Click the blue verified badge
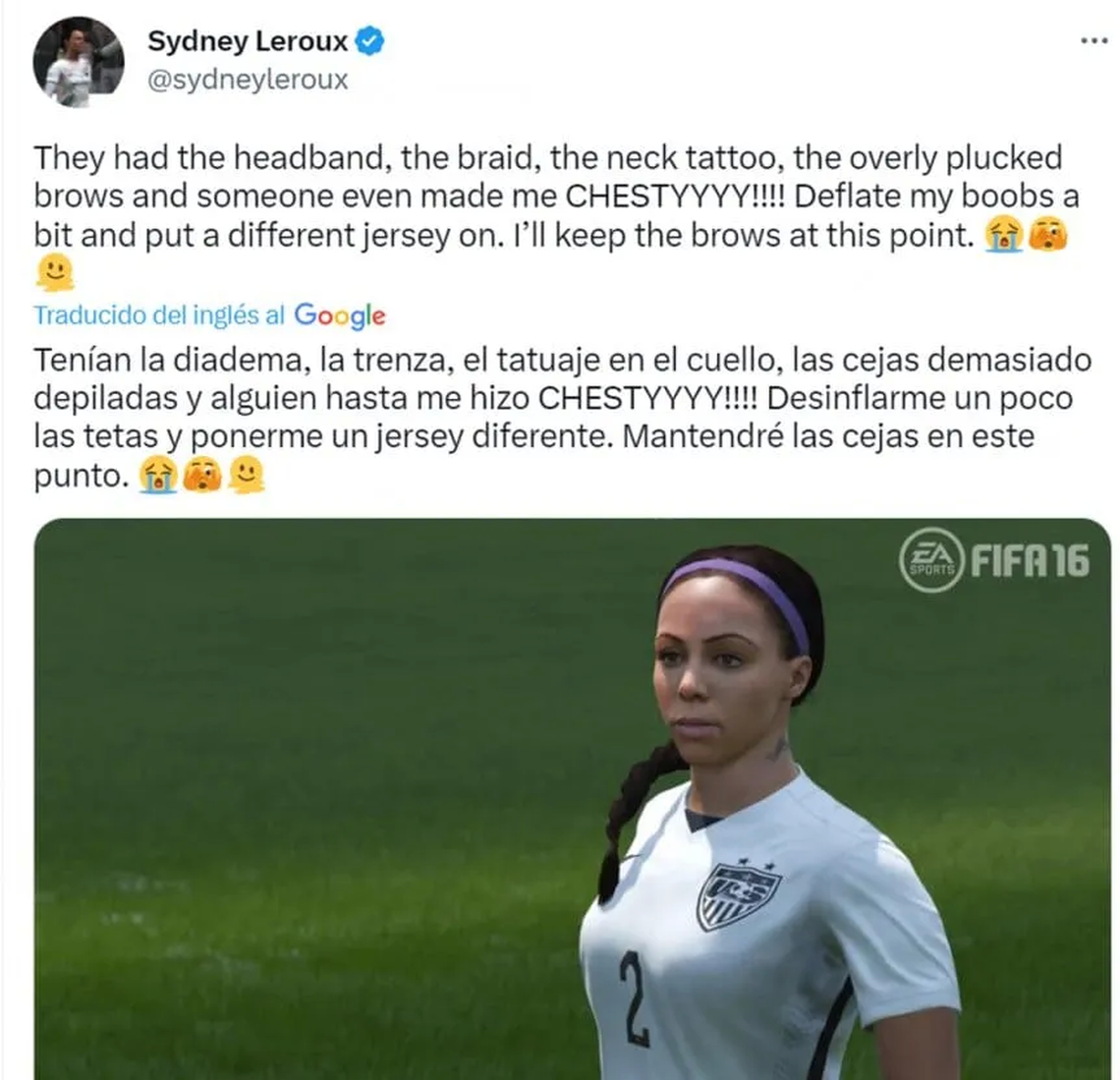This screenshot has width=1120, height=1080. (x=370, y=40)
